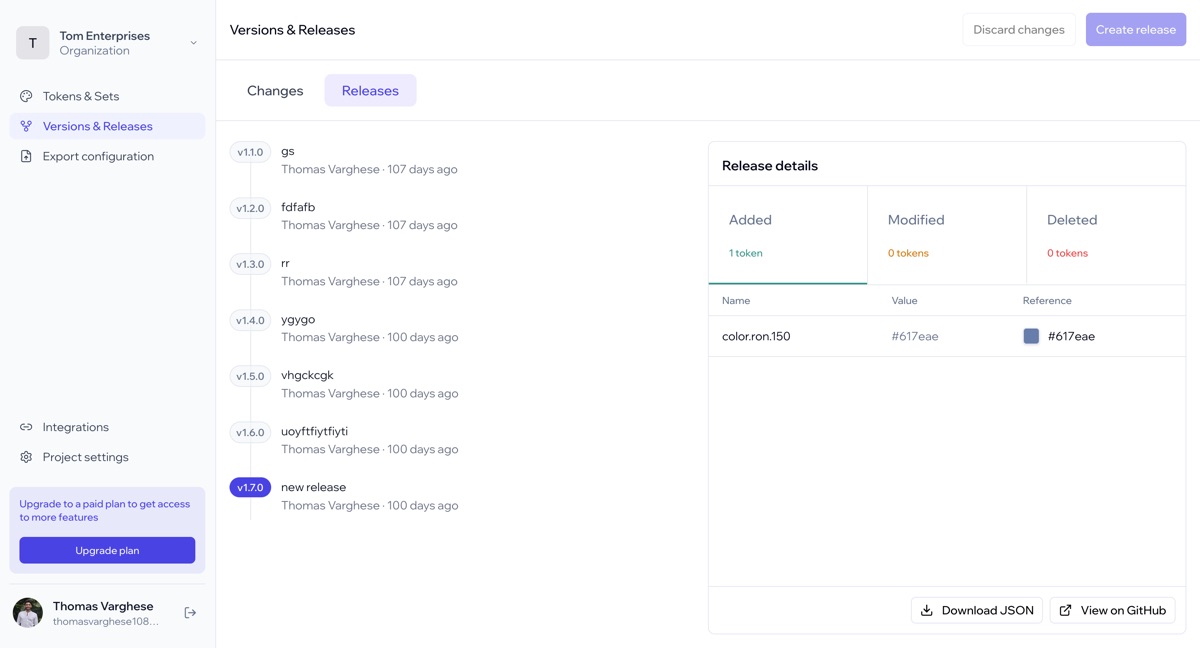Click the color.ron.150 token name
The image size is (1200, 648).
pos(756,336)
